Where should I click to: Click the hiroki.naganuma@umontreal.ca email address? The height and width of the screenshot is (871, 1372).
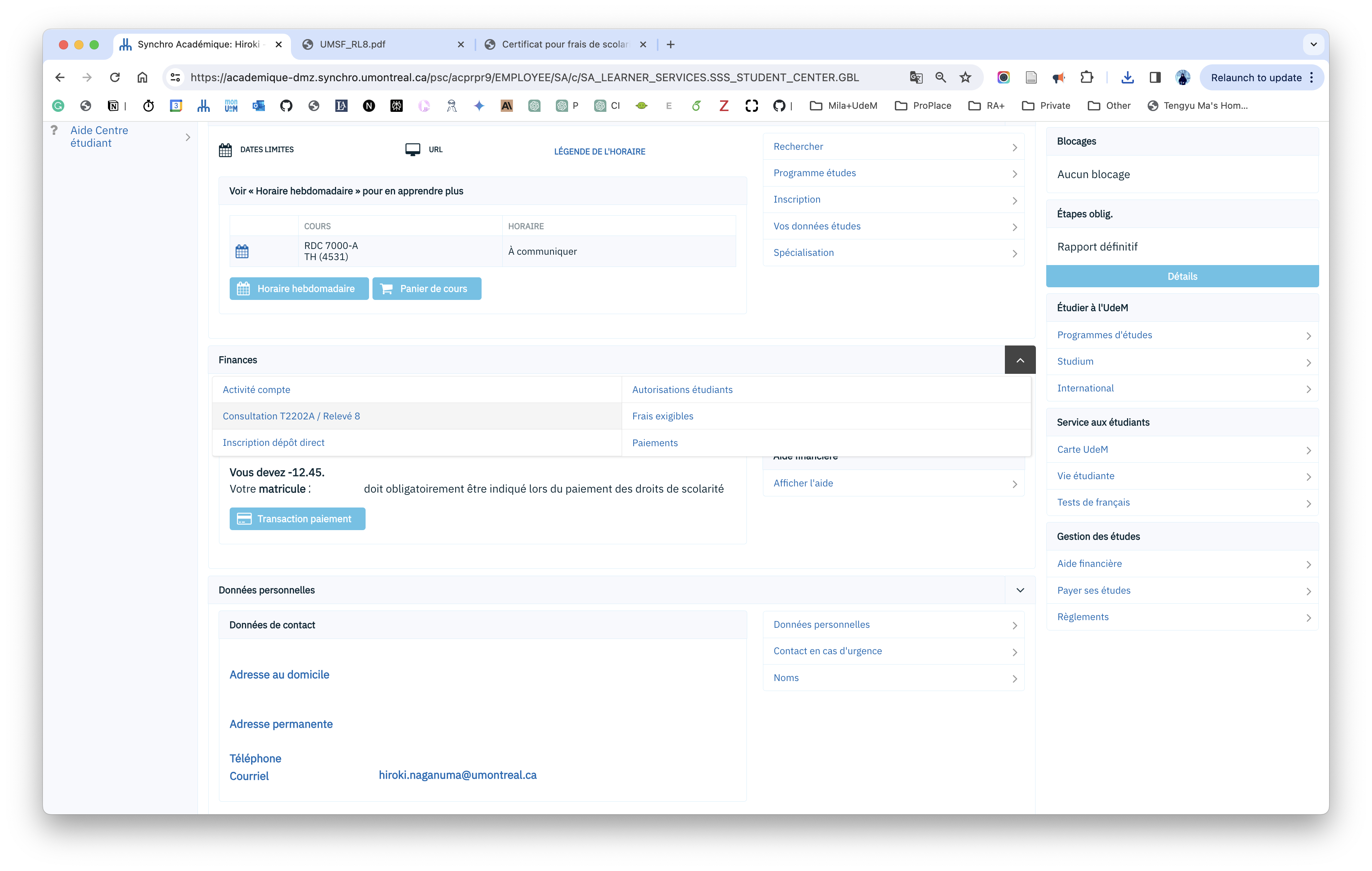pos(457,775)
